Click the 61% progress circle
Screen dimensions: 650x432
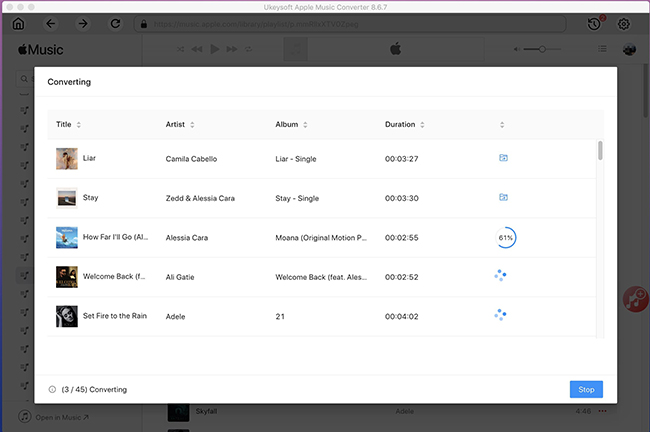tap(506, 238)
